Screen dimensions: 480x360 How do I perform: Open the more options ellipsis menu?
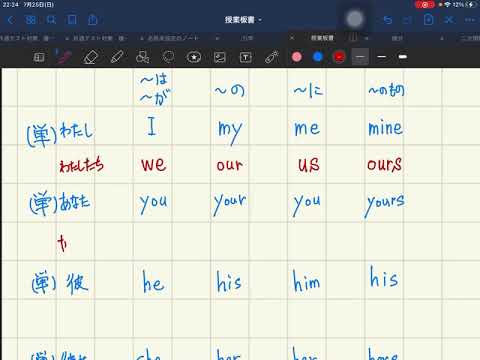coord(470,20)
